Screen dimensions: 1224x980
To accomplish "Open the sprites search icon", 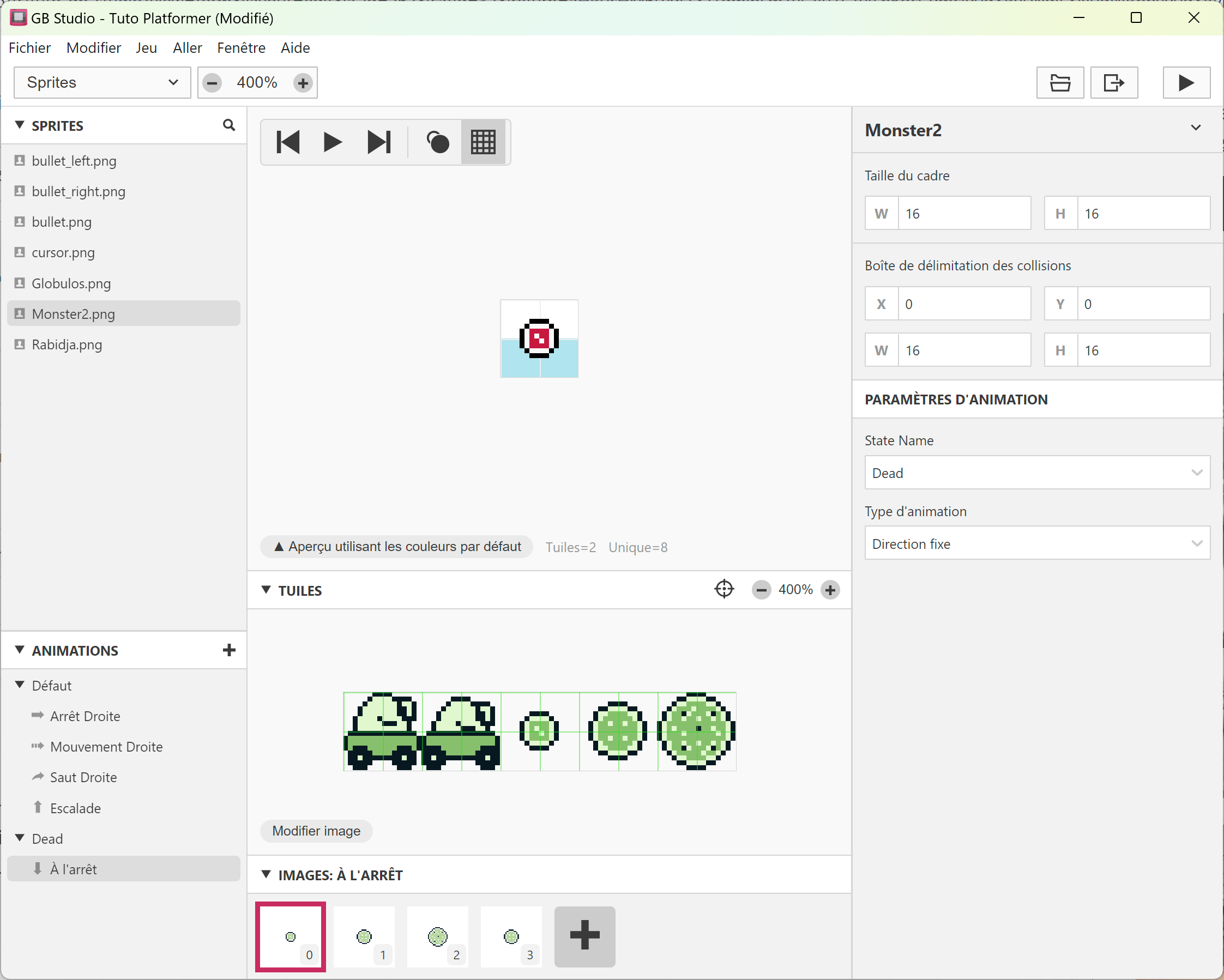I will [229, 125].
